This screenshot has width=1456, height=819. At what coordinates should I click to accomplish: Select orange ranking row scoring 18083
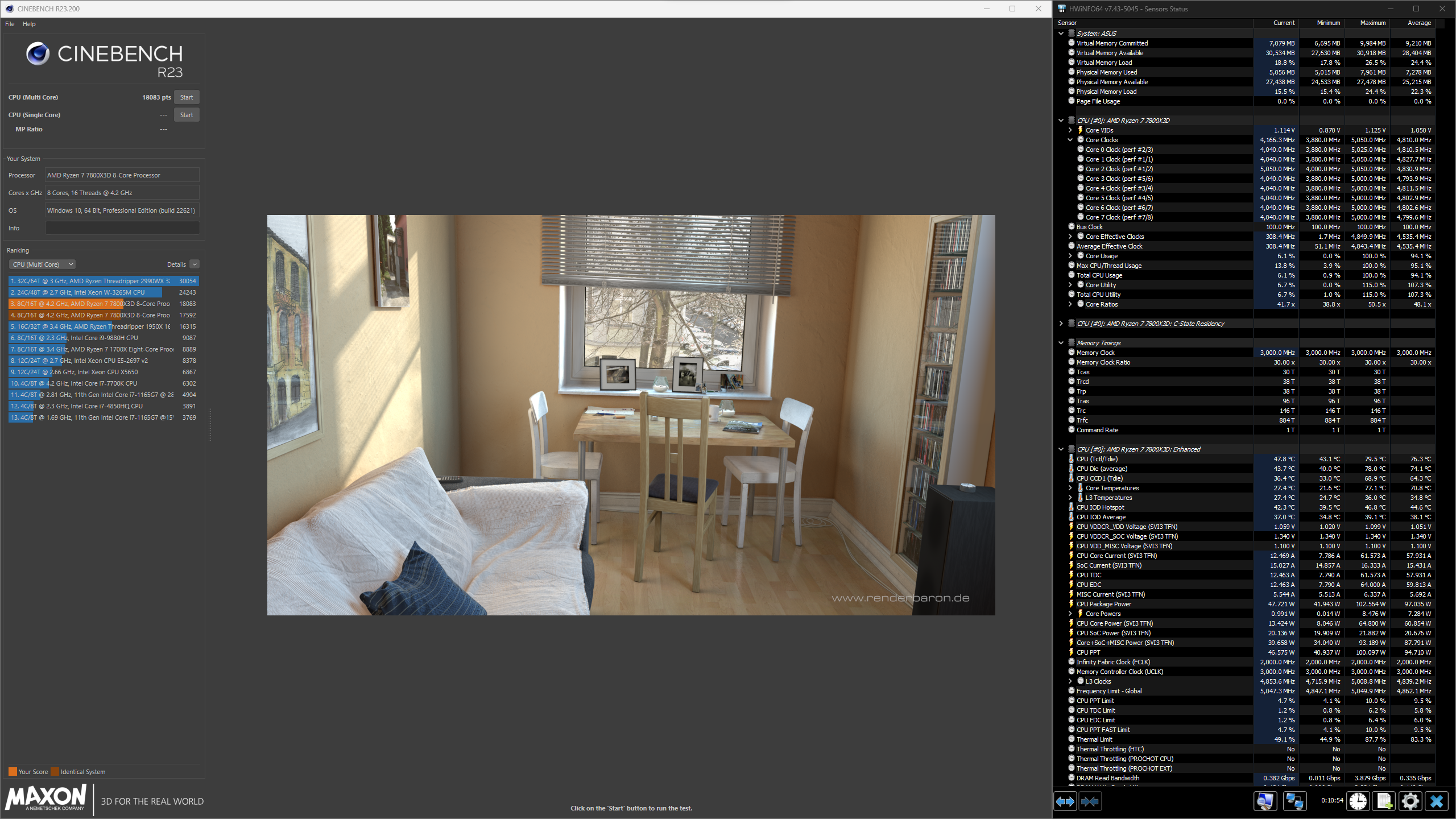(x=104, y=304)
